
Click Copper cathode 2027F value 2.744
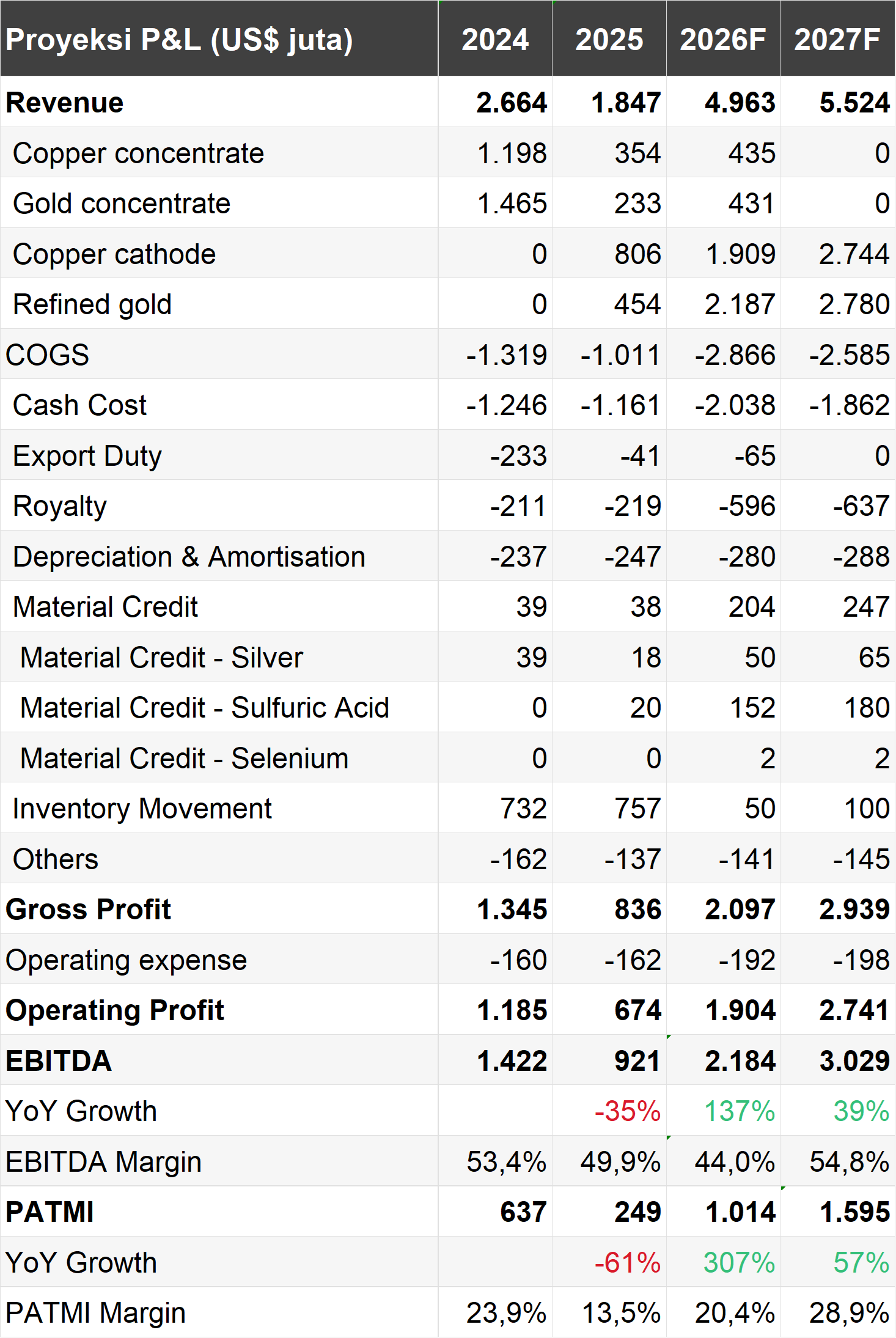coord(854,254)
